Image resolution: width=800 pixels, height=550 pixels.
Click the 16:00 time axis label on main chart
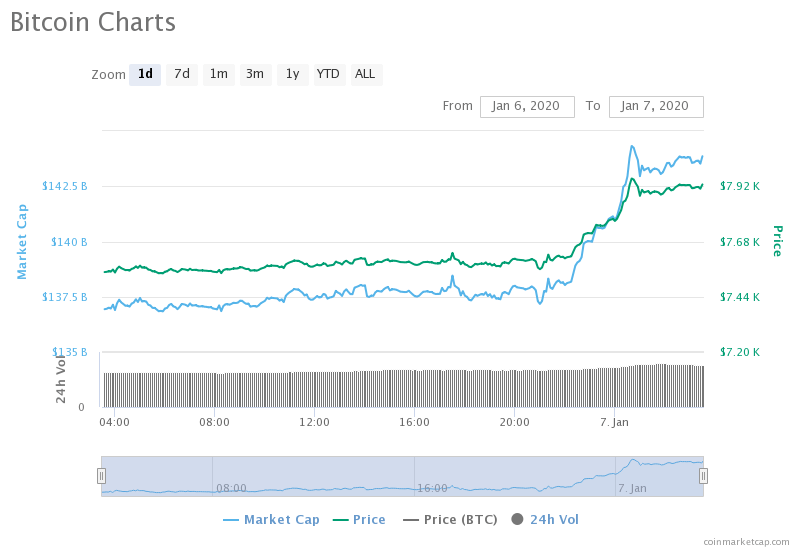coord(414,422)
